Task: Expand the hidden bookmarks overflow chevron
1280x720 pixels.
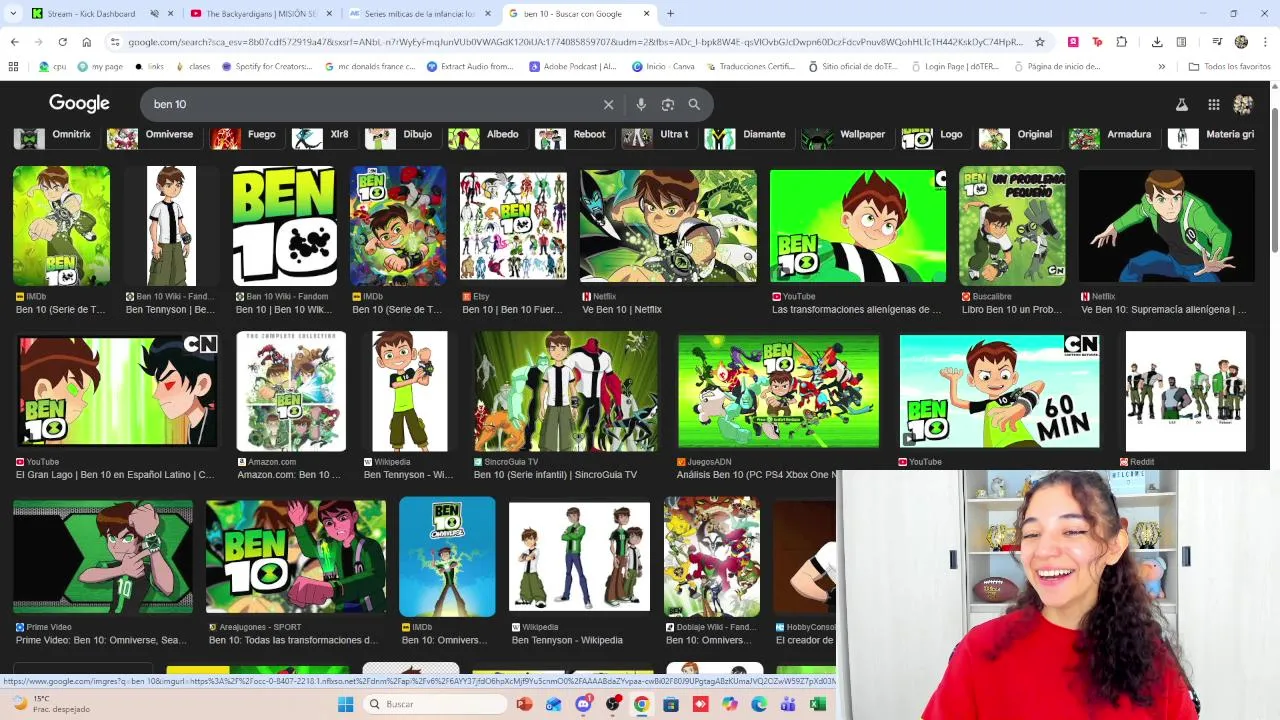Action: click(1161, 67)
